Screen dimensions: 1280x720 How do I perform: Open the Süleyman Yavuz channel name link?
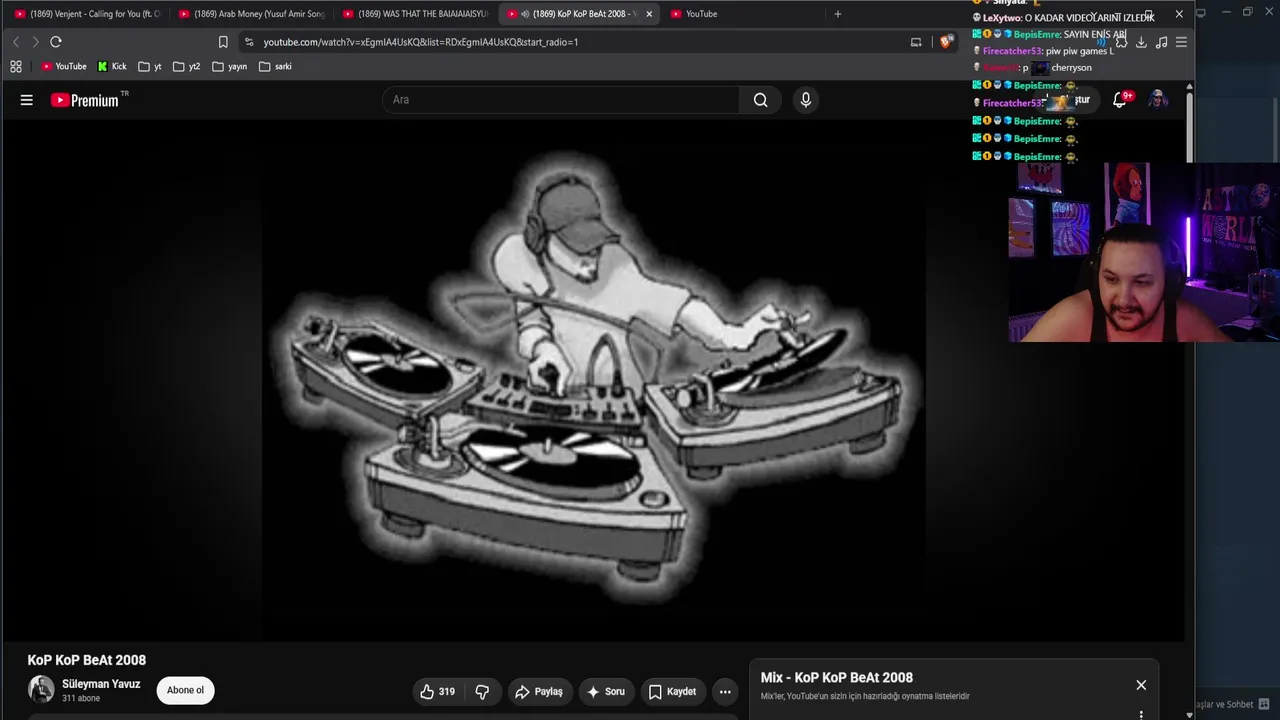click(x=101, y=684)
